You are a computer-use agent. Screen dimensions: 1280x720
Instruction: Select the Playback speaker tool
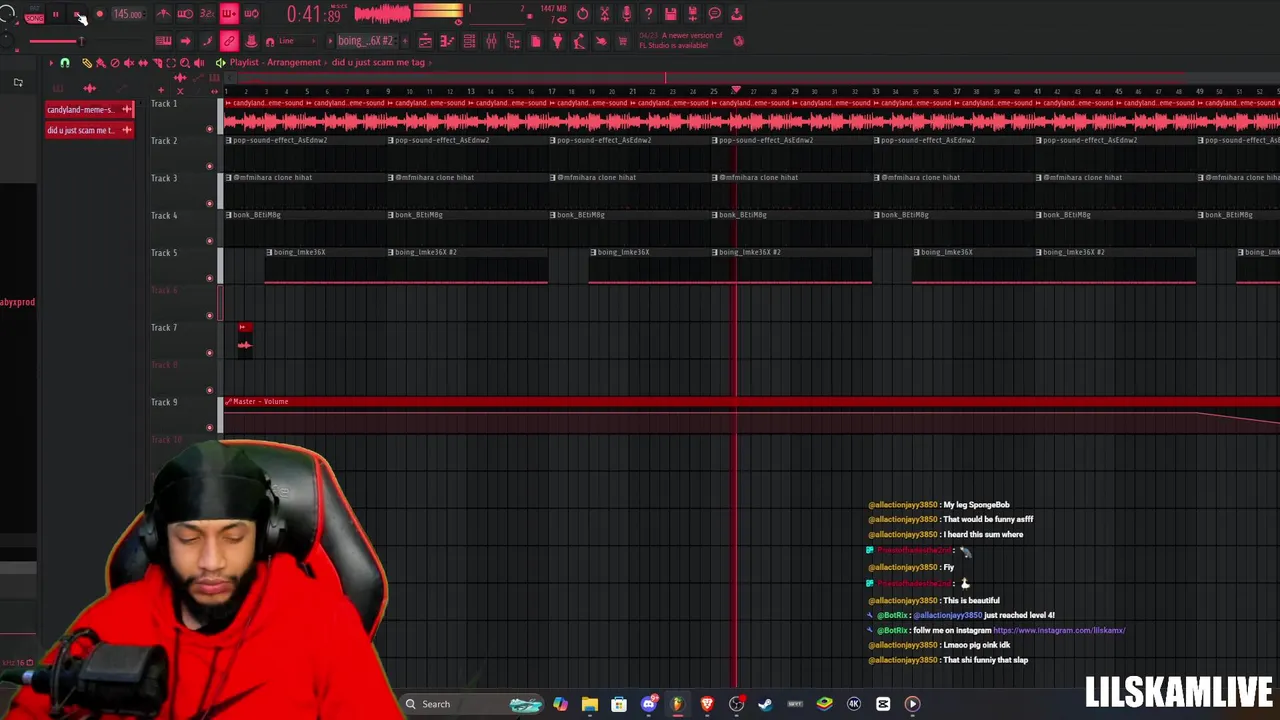click(199, 62)
